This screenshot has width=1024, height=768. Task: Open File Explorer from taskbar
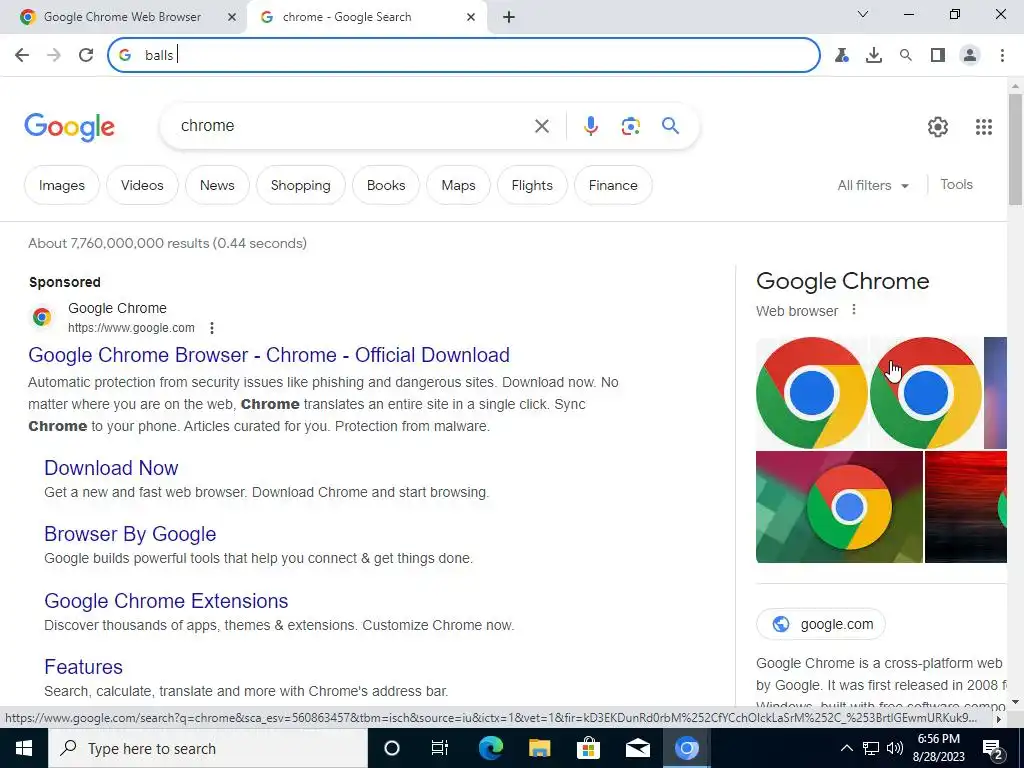(539, 748)
